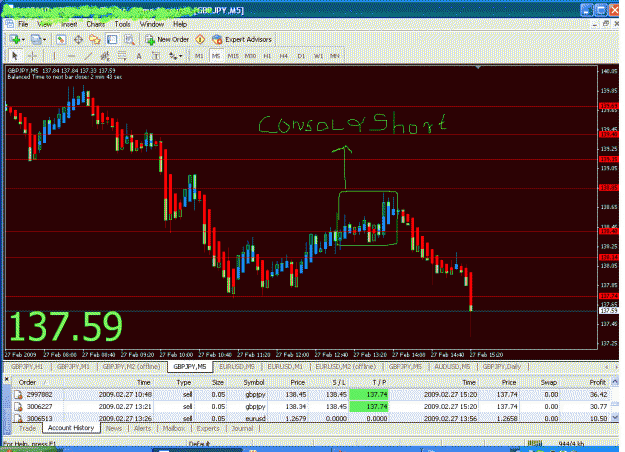Switch chart to M30 timeframe

pos(250,56)
